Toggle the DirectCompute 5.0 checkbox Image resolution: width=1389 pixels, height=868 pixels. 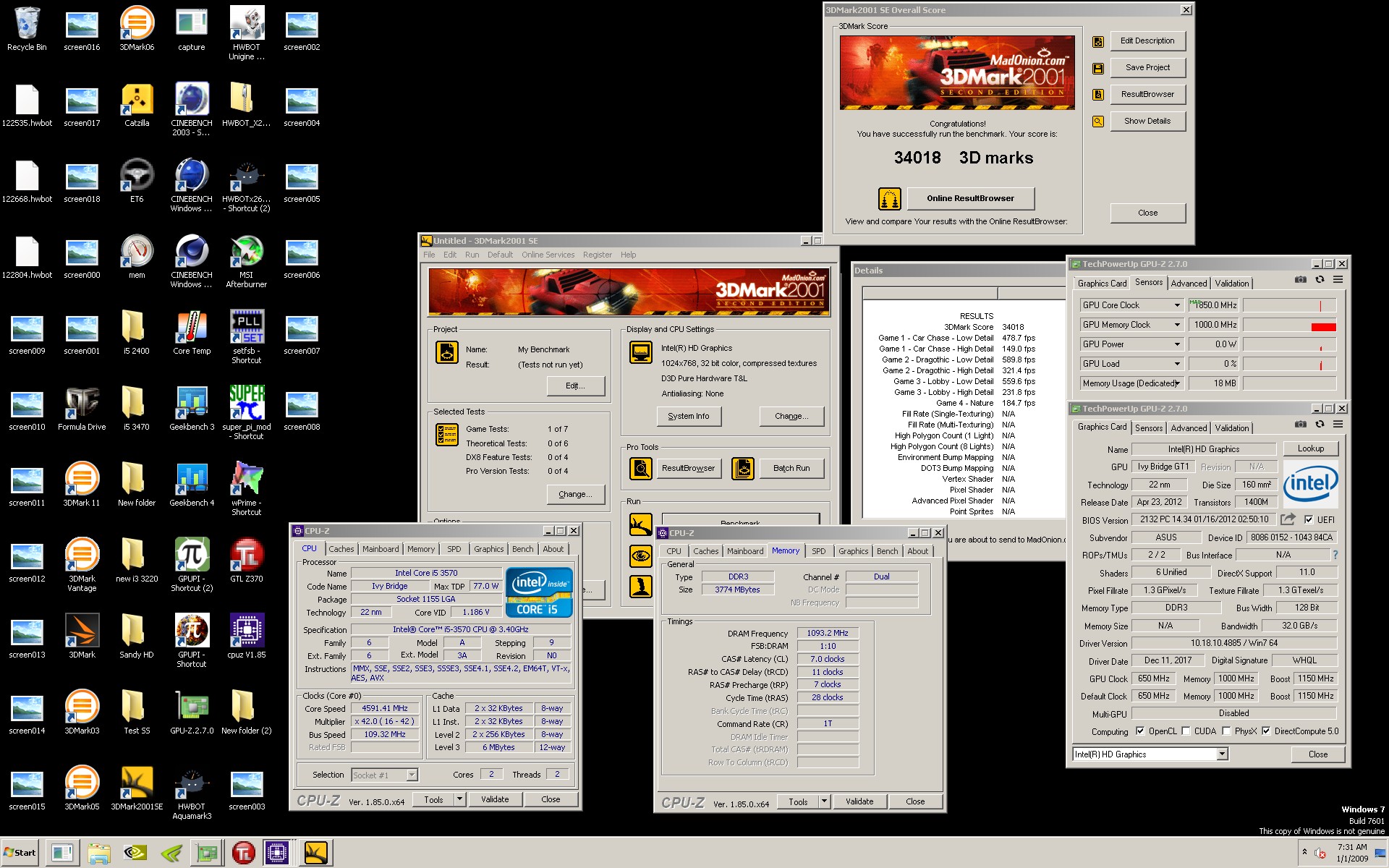pos(1266,731)
